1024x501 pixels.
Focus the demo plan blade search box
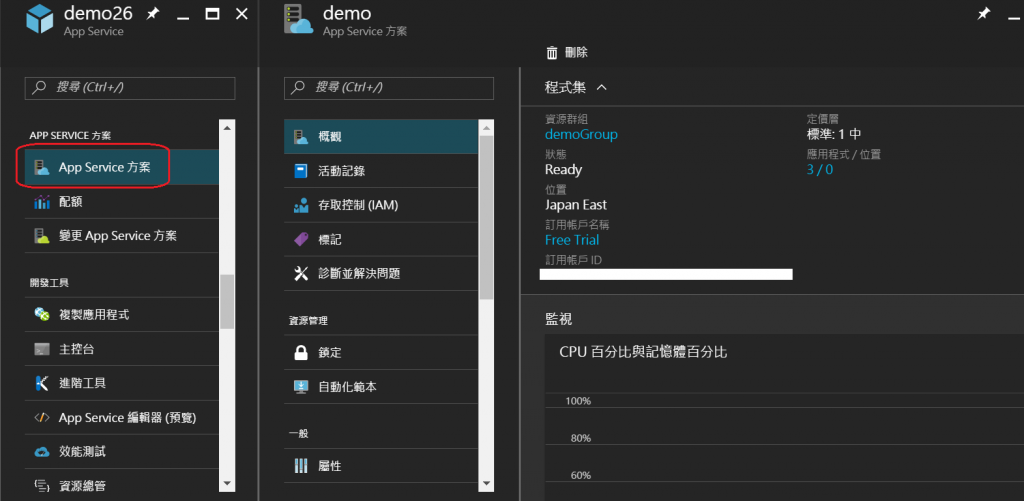pyautogui.click(x=389, y=88)
